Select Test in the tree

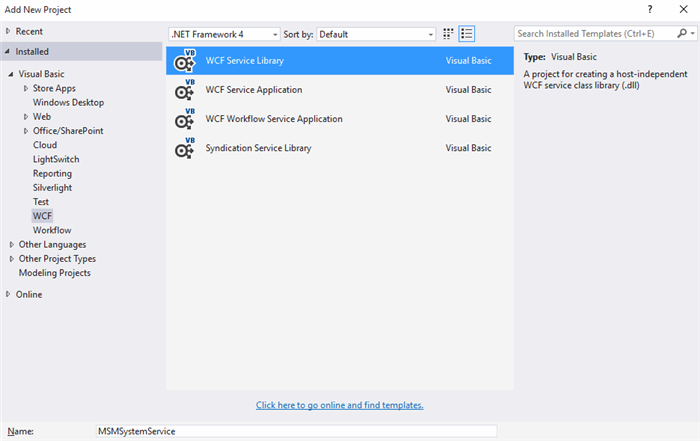point(41,202)
